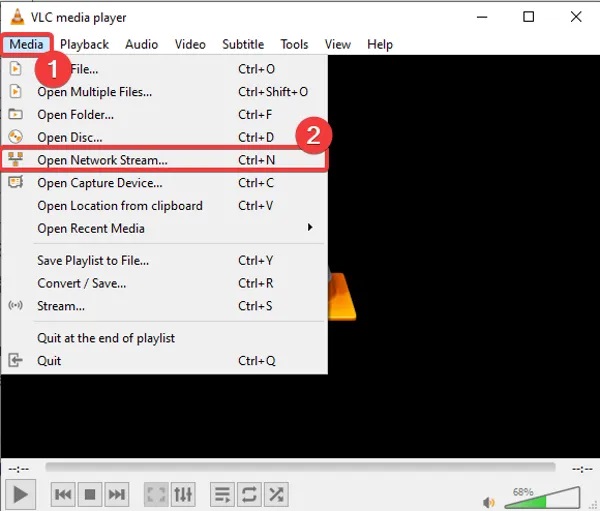Close the VLC window

tap(576, 17)
